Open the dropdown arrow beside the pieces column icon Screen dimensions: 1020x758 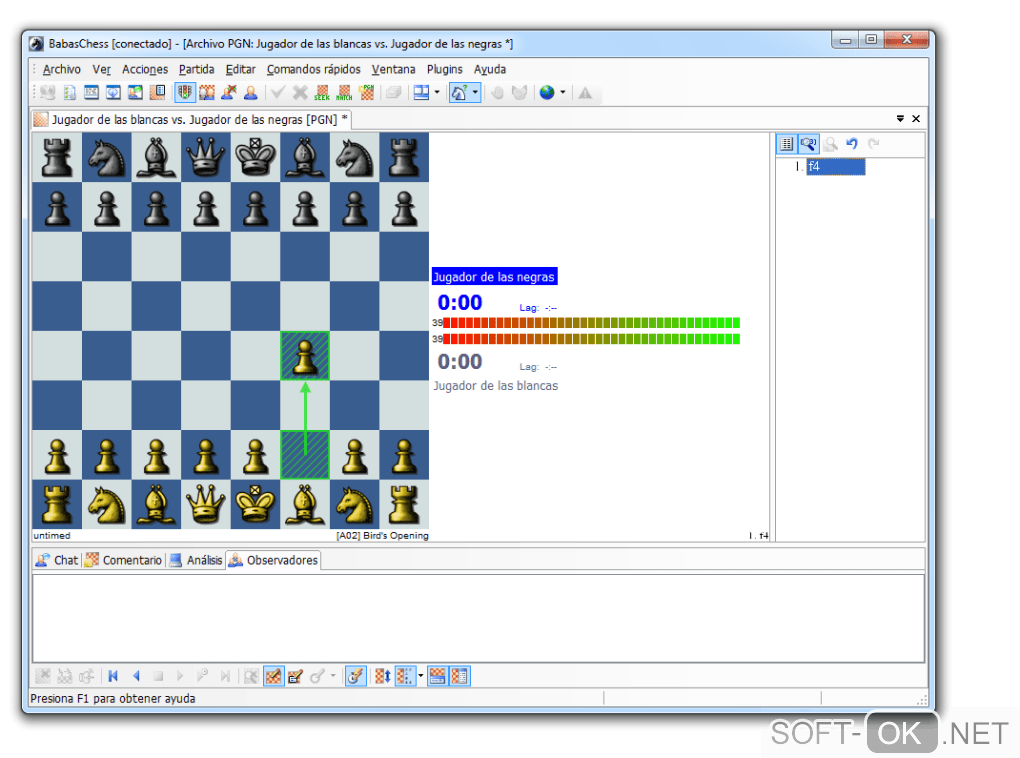[x=420, y=676]
